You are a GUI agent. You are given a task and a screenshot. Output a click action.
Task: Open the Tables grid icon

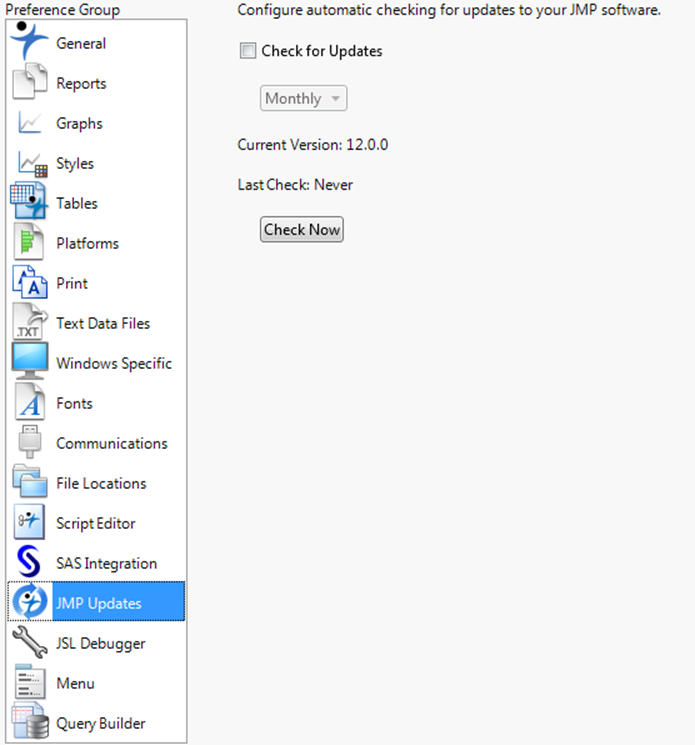point(29,201)
